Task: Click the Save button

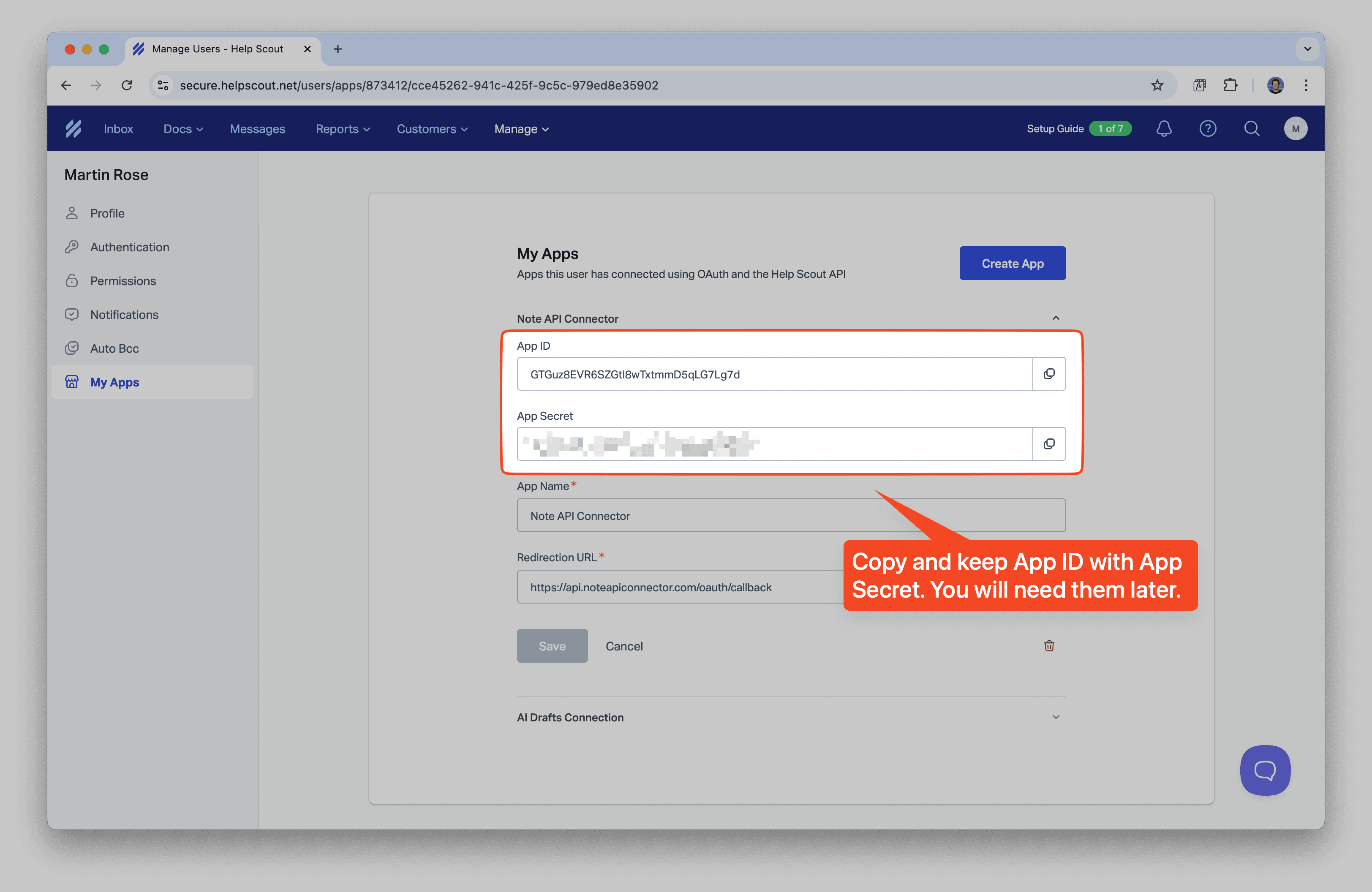Action: 552,646
